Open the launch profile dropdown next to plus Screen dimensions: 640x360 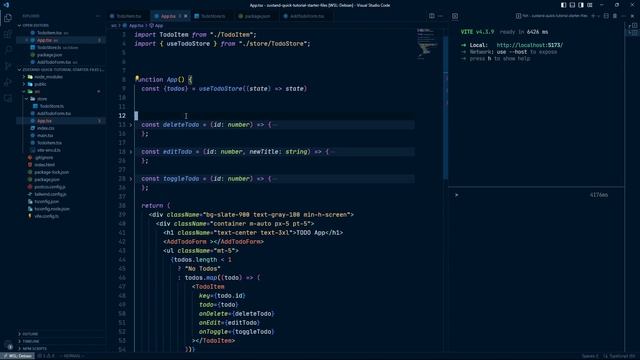[598, 16]
